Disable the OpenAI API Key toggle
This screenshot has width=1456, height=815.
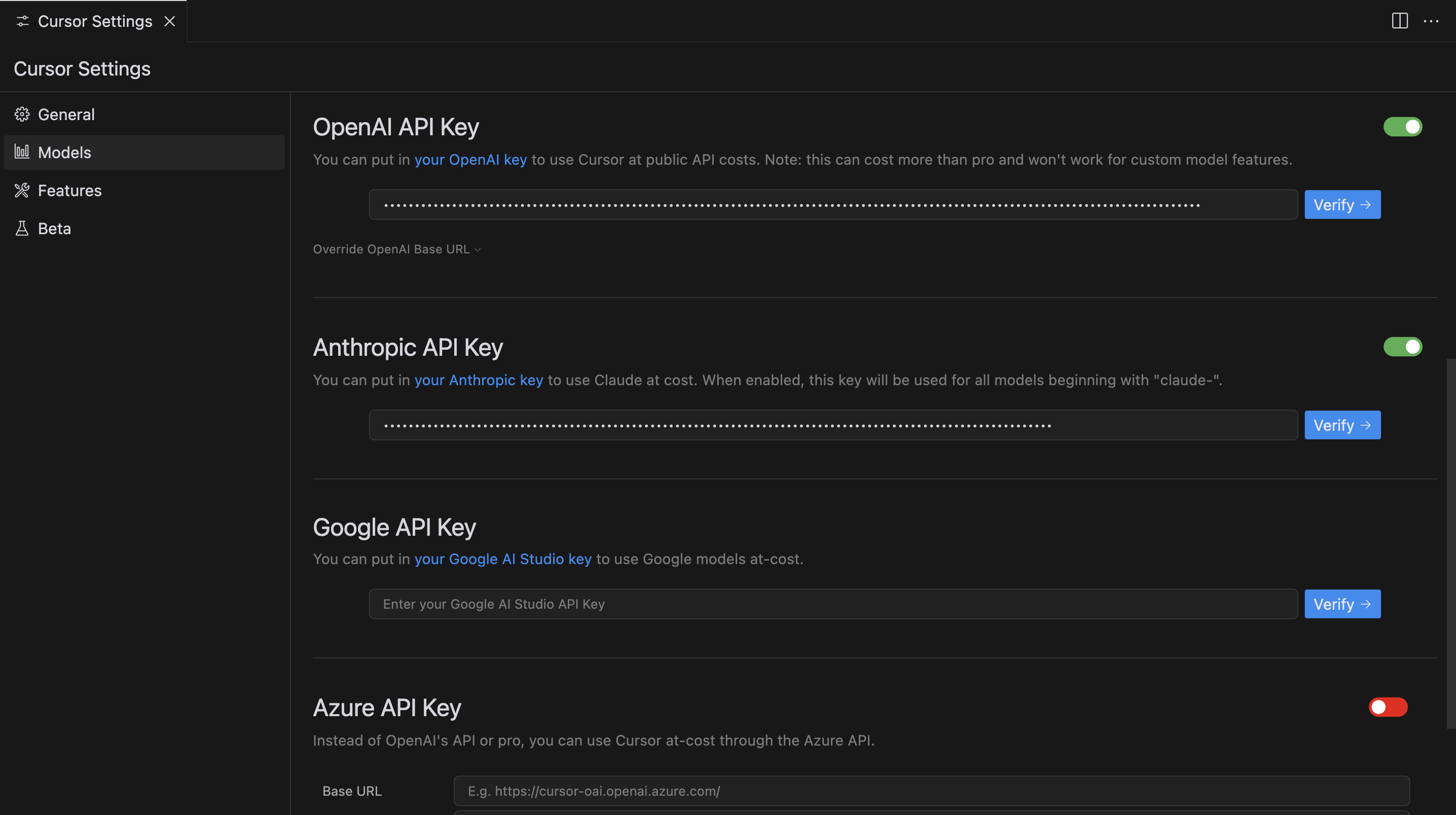click(1403, 127)
